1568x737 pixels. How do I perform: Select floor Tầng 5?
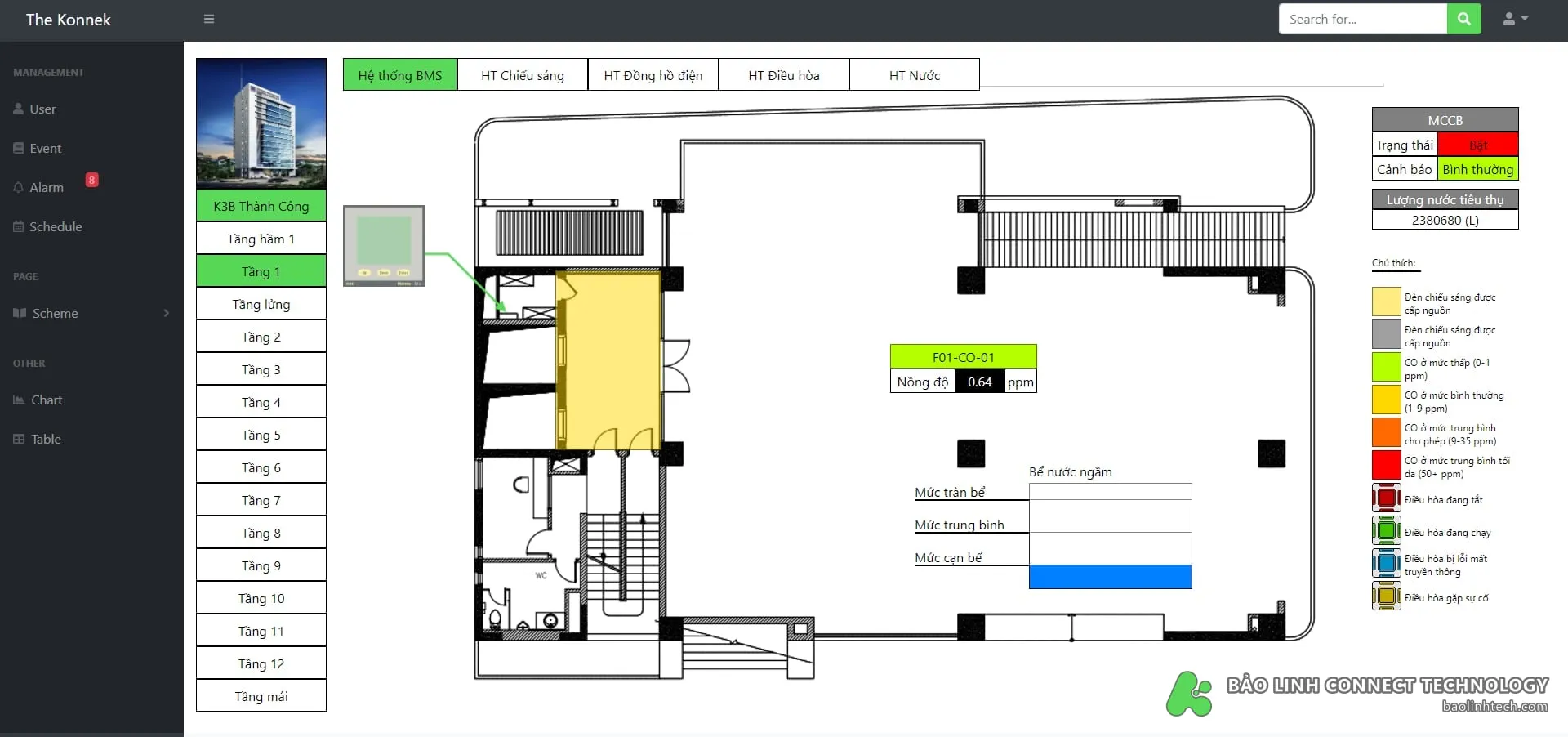coord(261,435)
